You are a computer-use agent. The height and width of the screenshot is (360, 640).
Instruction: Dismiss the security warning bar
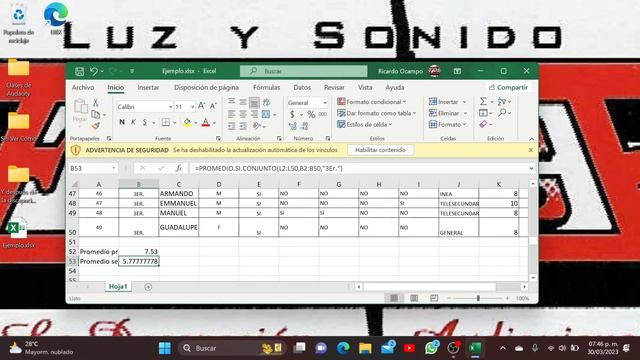[x=530, y=150]
